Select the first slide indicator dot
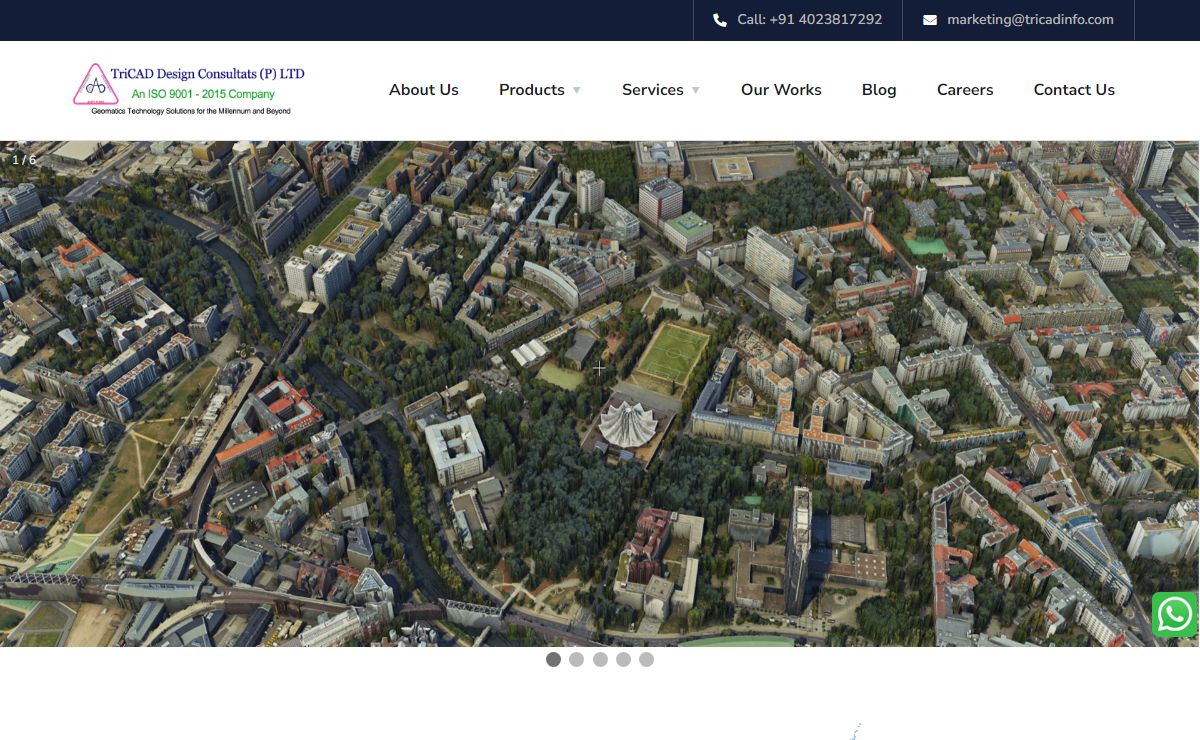This screenshot has height=740, width=1200. [553, 659]
